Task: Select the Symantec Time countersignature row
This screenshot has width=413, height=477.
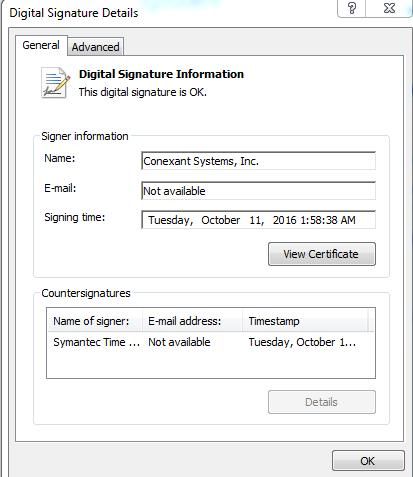Action: tap(211, 342)
